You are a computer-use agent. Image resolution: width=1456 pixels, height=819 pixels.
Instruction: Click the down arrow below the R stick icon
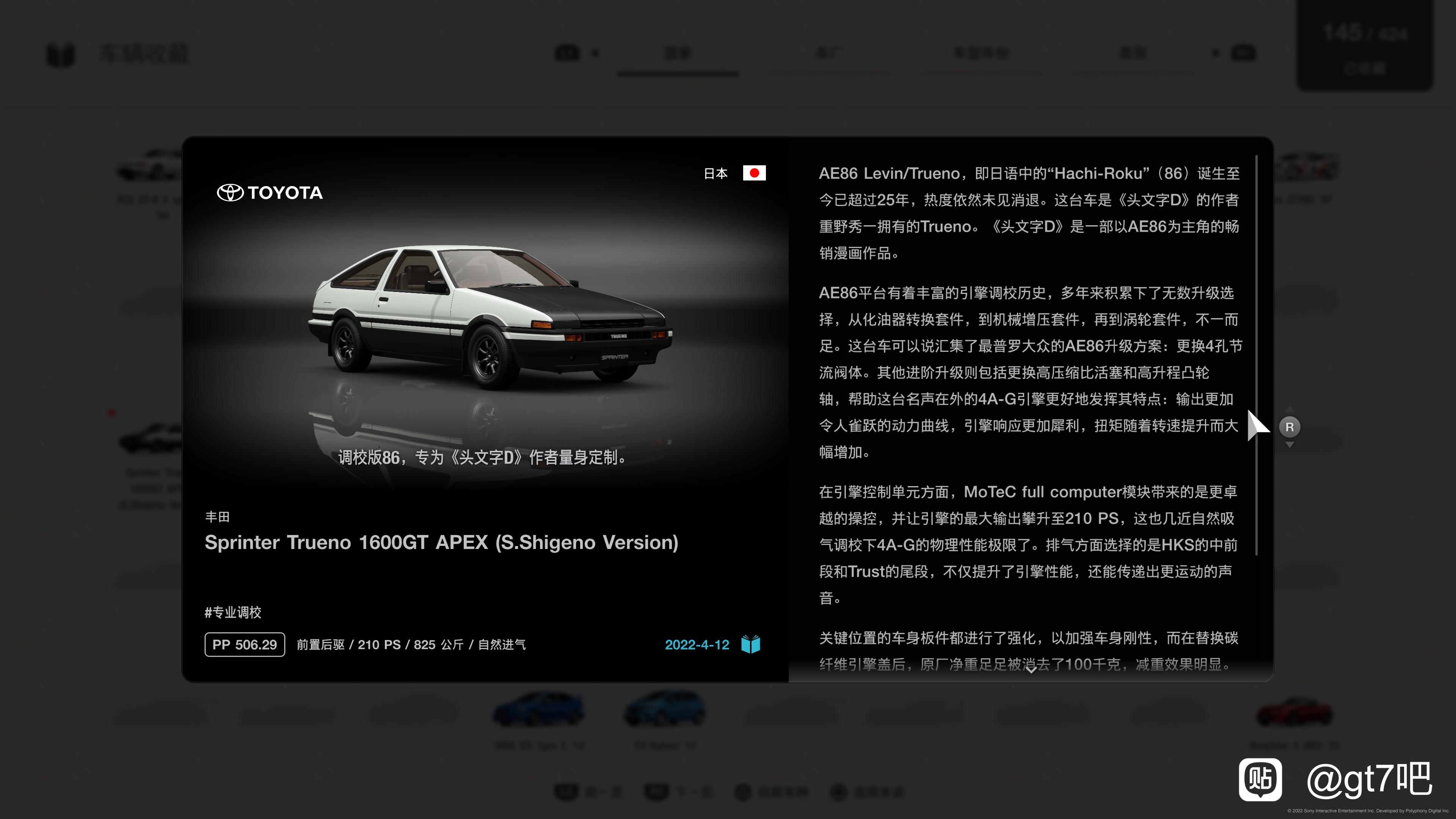(x=1289, y=446)
